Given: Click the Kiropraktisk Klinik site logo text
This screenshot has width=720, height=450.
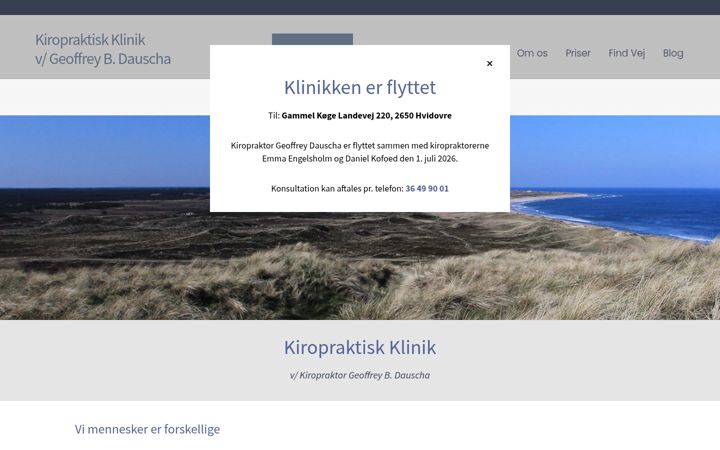Looking at the screenshot, I should tap(103, 49).
